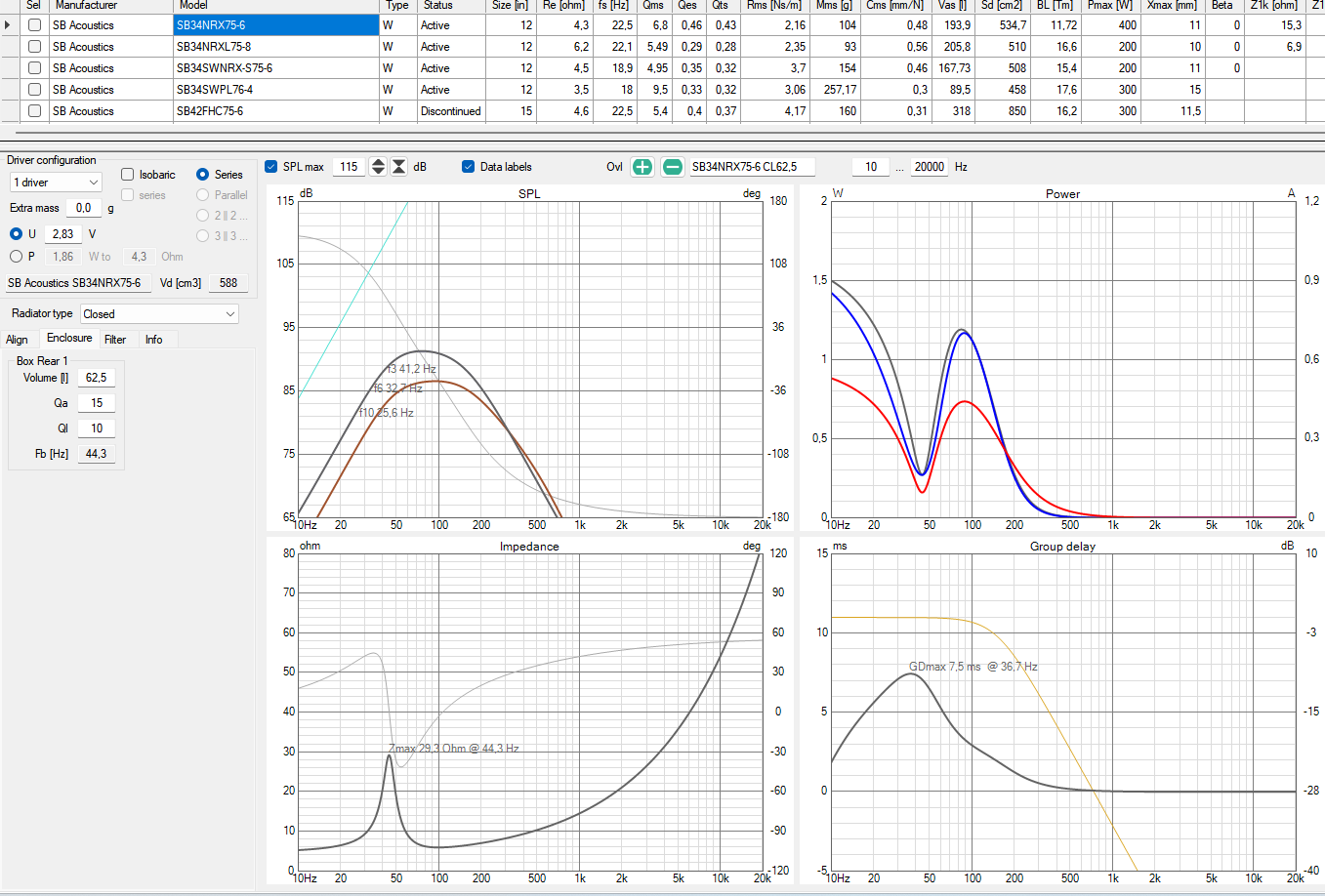Check the Sel box for SB34SWPL76-4
The width and height of the screenshot is (1325, 896).
pyautogui.click(x=35, y=90)
